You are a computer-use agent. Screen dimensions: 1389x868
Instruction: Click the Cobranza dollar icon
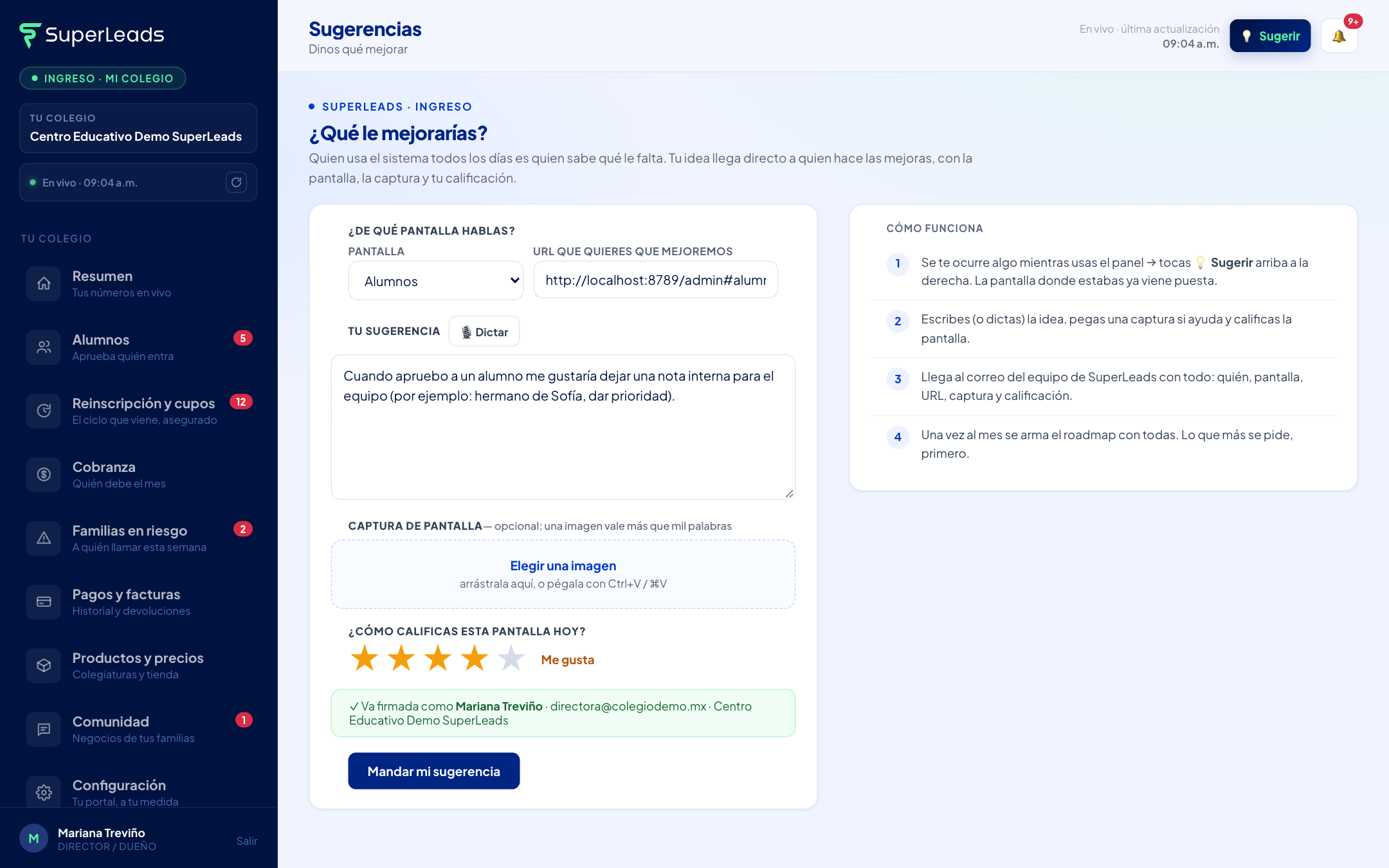pos(44,475)
